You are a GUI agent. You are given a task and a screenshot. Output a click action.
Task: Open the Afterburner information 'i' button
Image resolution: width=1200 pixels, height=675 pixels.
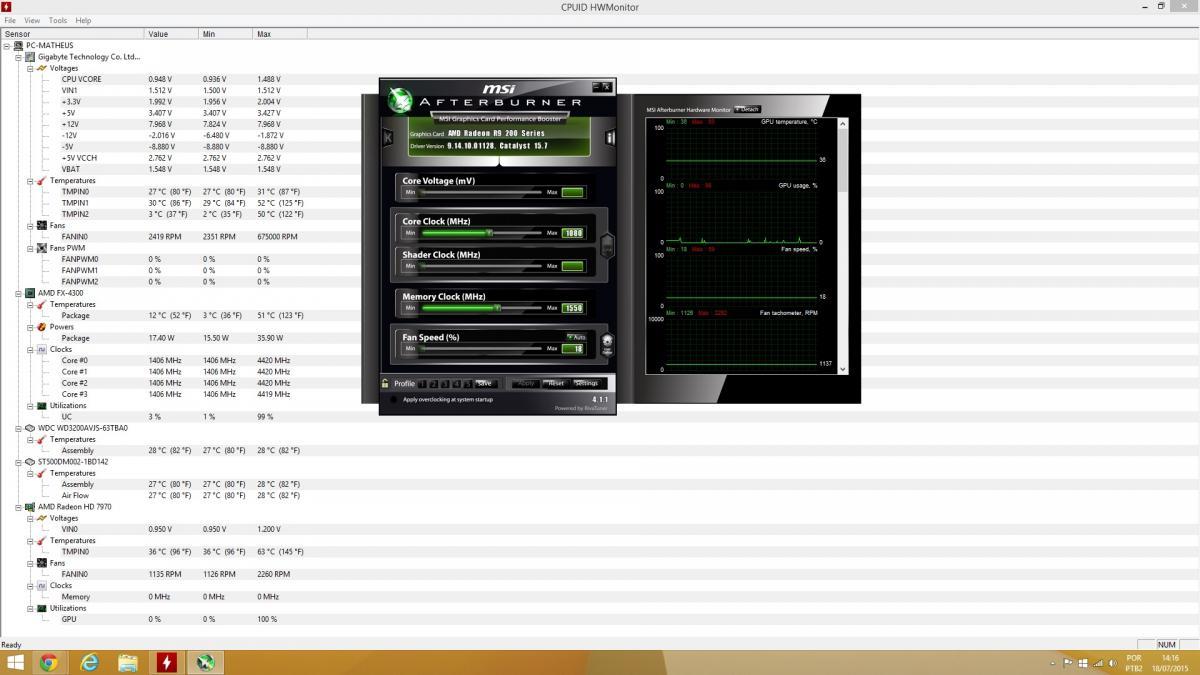tap(610, 137)
